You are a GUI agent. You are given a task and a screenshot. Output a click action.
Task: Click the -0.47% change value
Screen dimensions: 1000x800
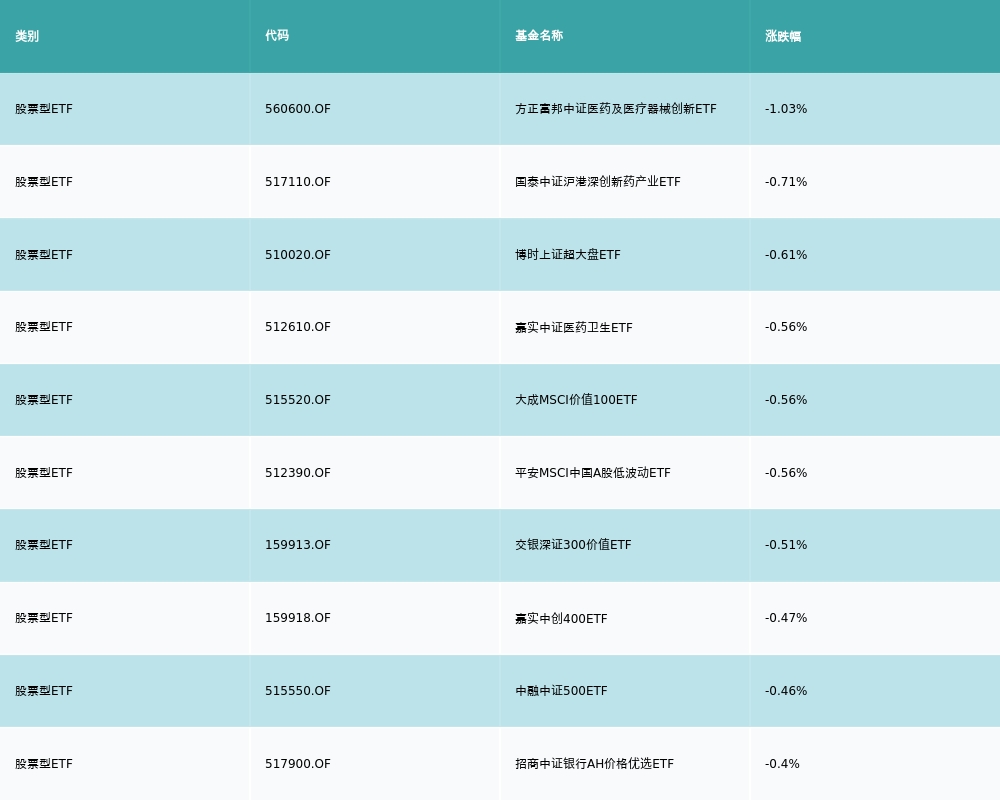point(786,618)
